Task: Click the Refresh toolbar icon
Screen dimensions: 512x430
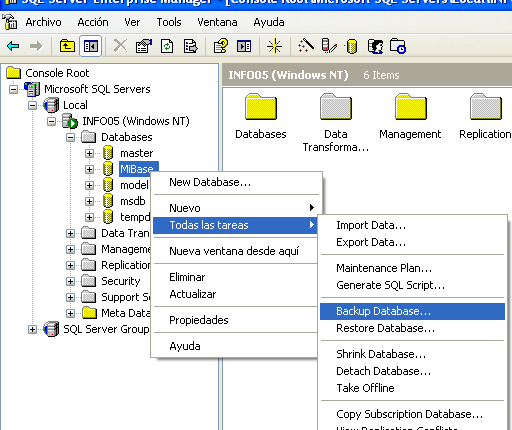Action: point(167,46)
